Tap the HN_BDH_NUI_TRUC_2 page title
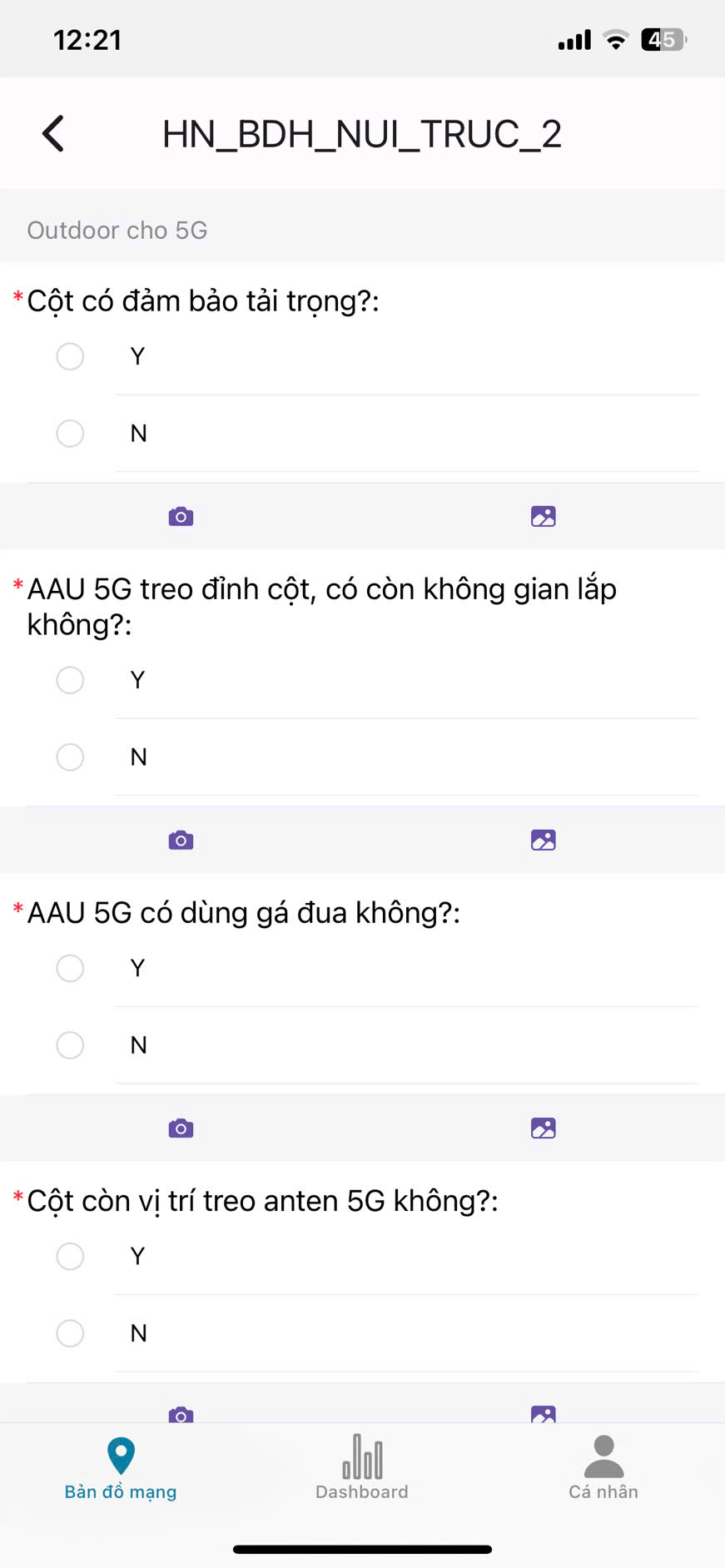 362,134
